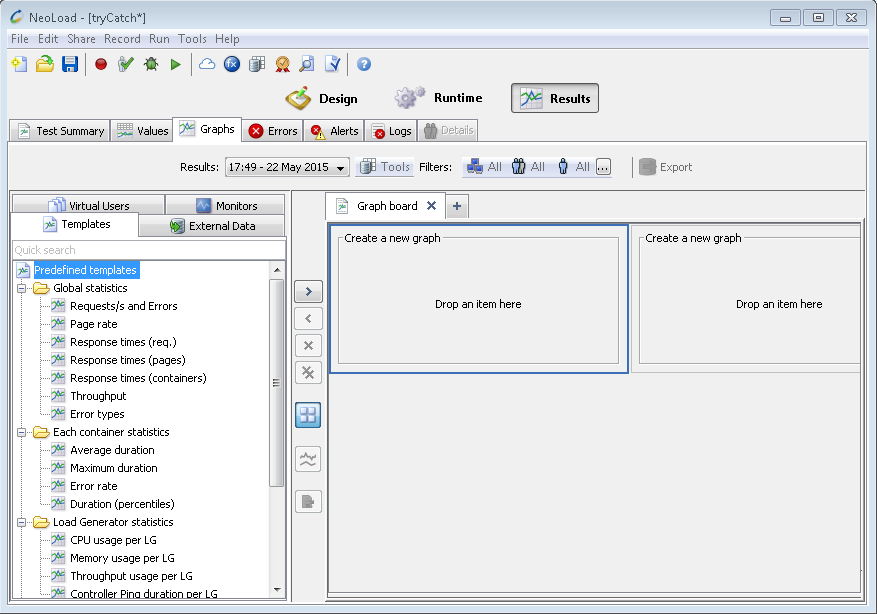Screen dimensions: 877x614
Task: Click the Tools button next to Results
Action: click(x=385, y=167)
